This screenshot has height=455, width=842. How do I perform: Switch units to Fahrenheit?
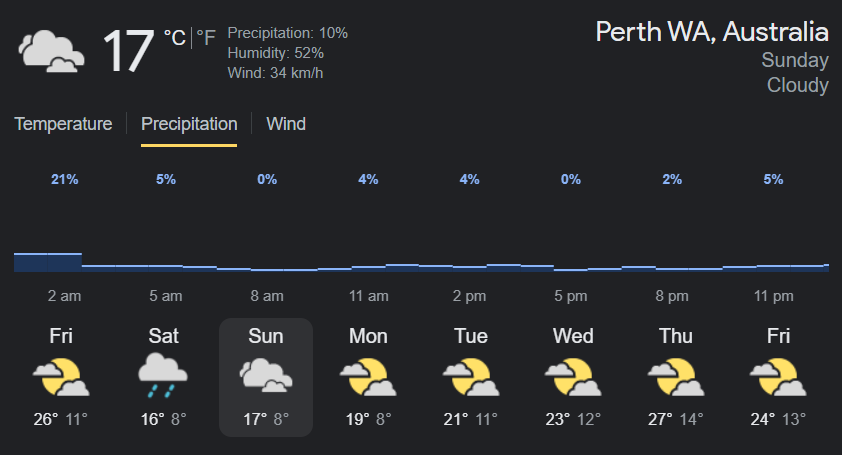206,38
